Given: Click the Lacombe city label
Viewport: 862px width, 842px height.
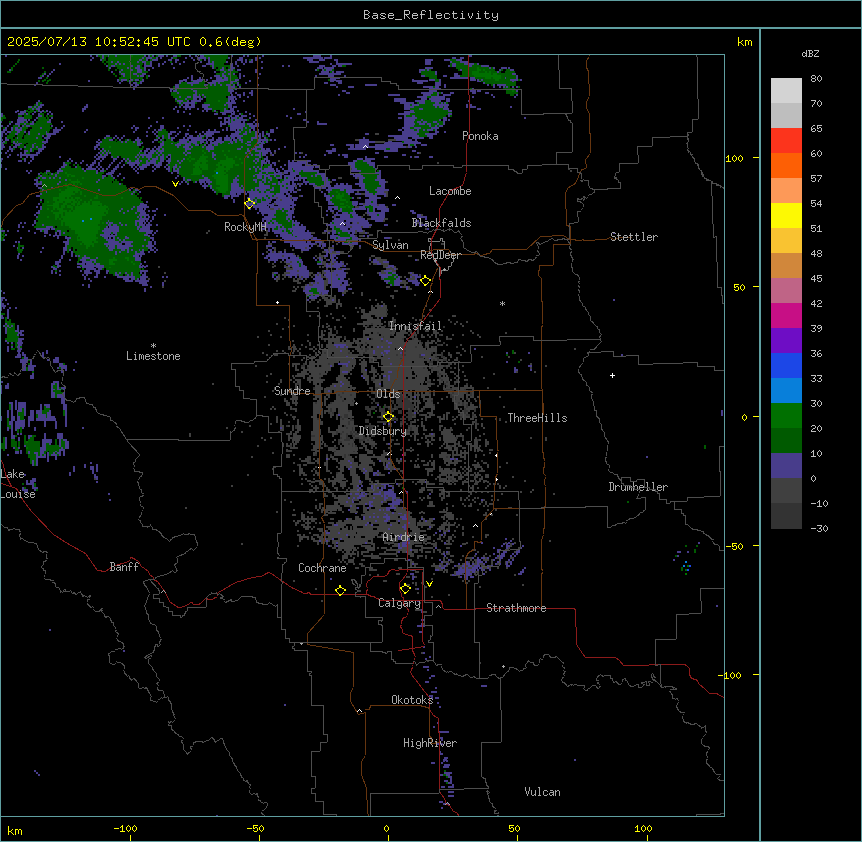Looking at the screenshot, I should click(450, 191).
